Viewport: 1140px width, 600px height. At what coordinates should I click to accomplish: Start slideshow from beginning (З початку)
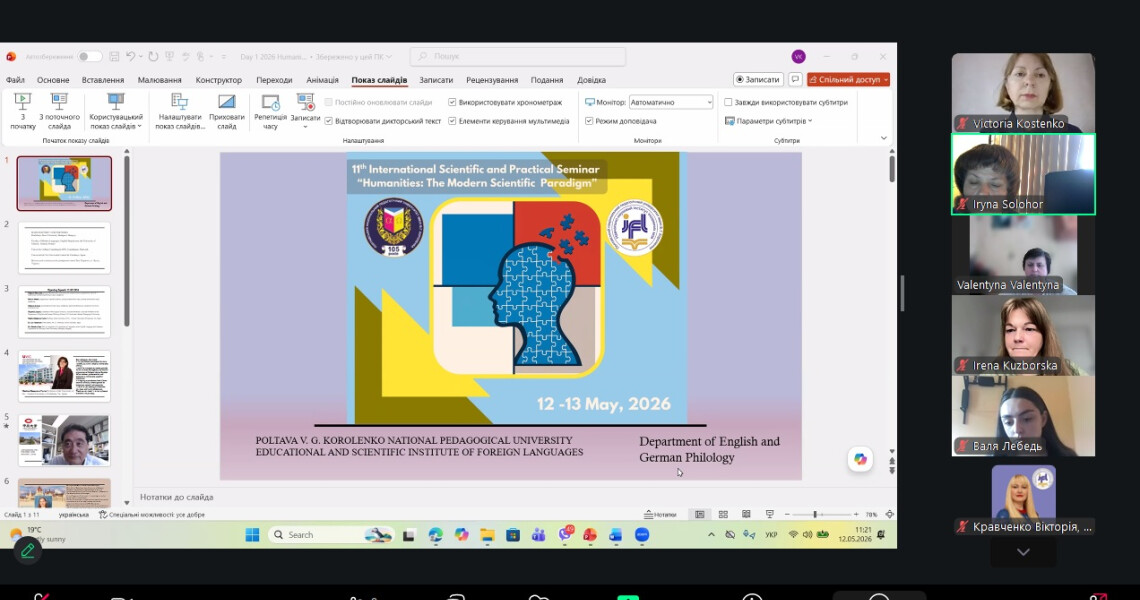pyautogui.click(x=23, y=111)
